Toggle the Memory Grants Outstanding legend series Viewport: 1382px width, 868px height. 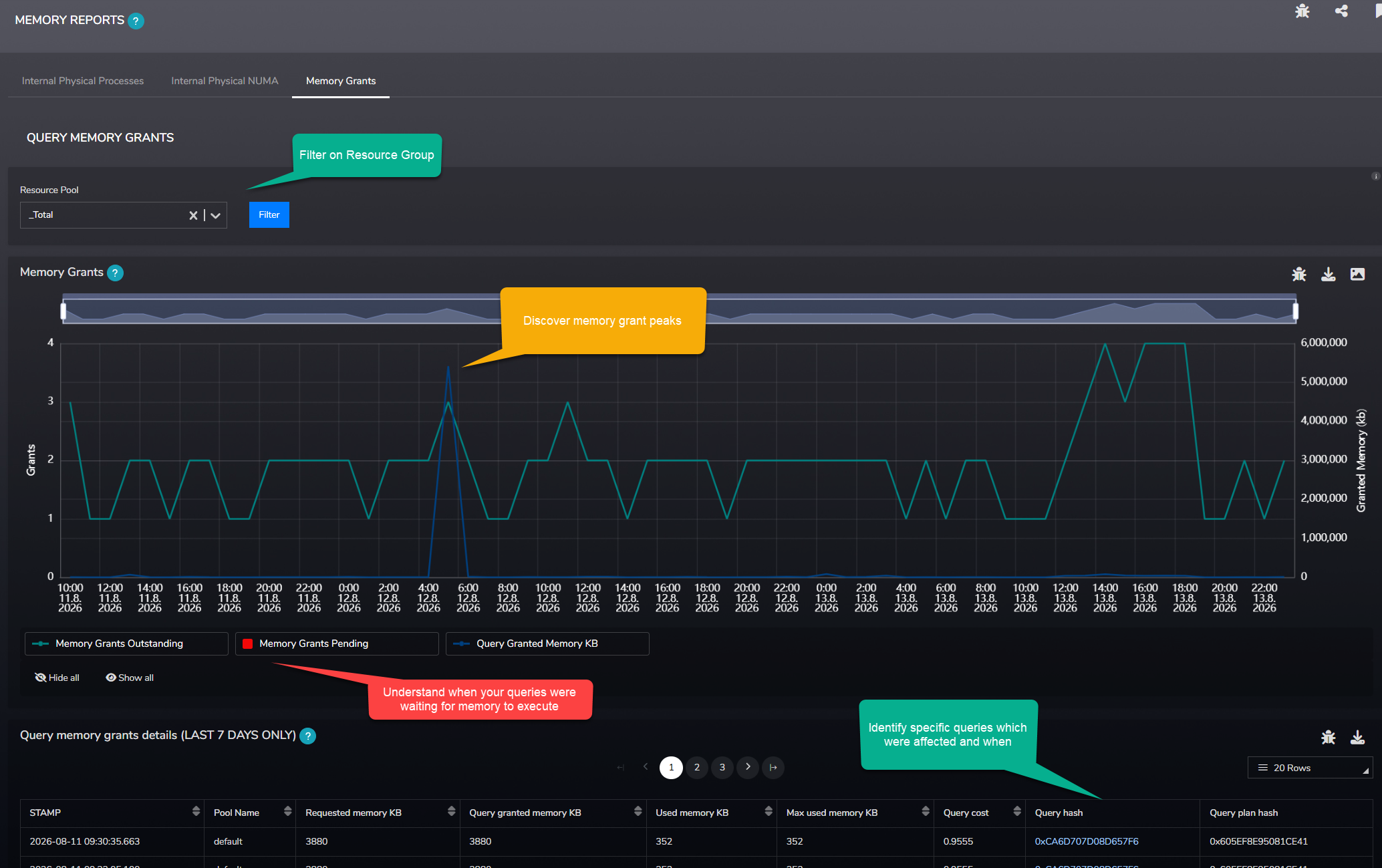(126, 643)
